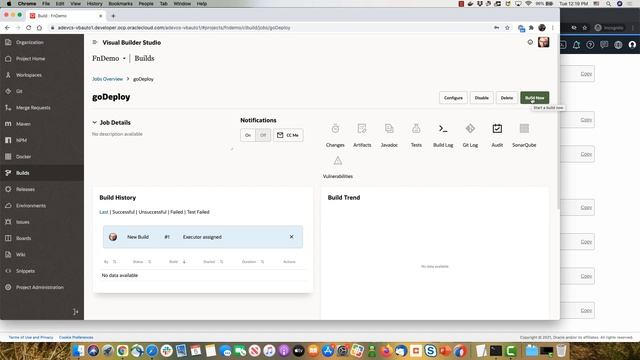Collapse the Job Details section
This screenshot has height=360, width=640.
94,122
